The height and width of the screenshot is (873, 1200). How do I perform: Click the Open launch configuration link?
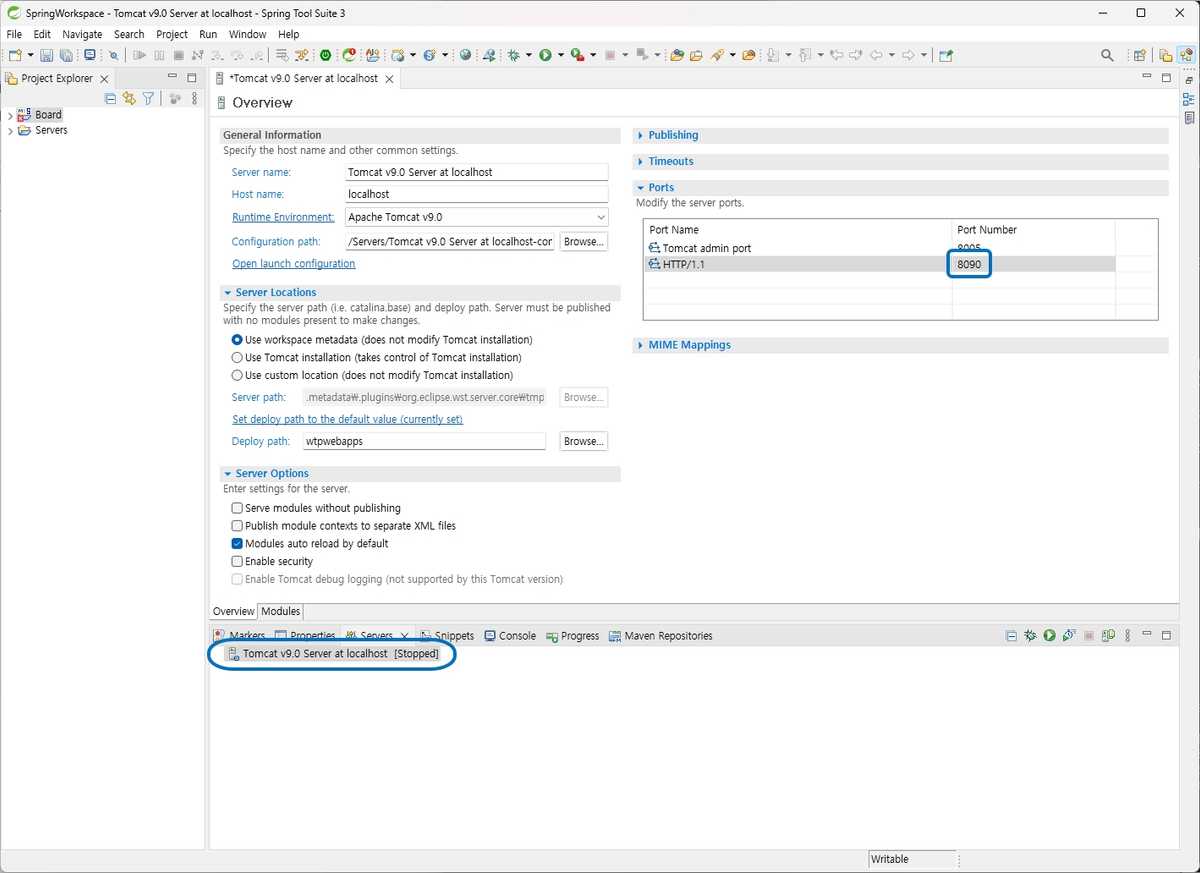click(x=294, y=264)
